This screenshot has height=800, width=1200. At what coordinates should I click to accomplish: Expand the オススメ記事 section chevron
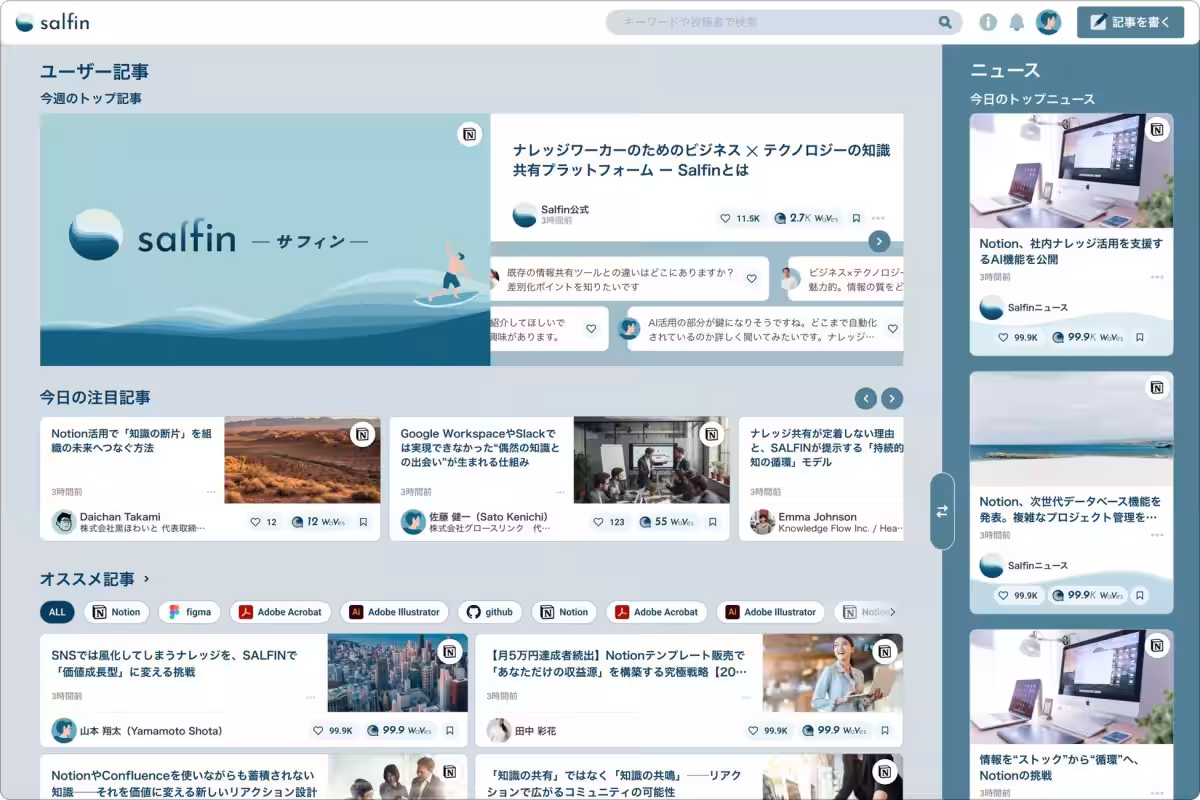point(147,579)
